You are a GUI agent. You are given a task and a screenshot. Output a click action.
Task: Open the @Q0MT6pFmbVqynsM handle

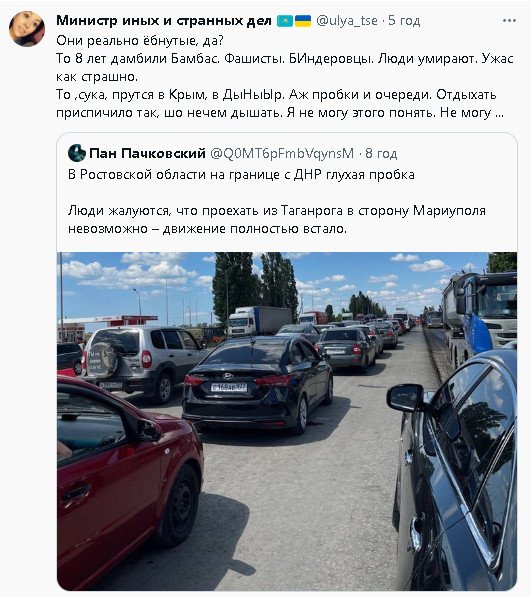click(282, 153)
